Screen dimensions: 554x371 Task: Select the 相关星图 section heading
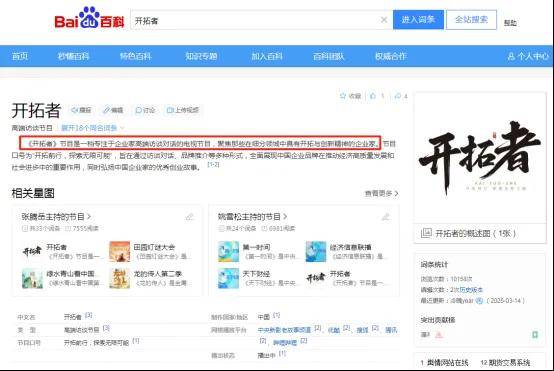click(33, 193)
